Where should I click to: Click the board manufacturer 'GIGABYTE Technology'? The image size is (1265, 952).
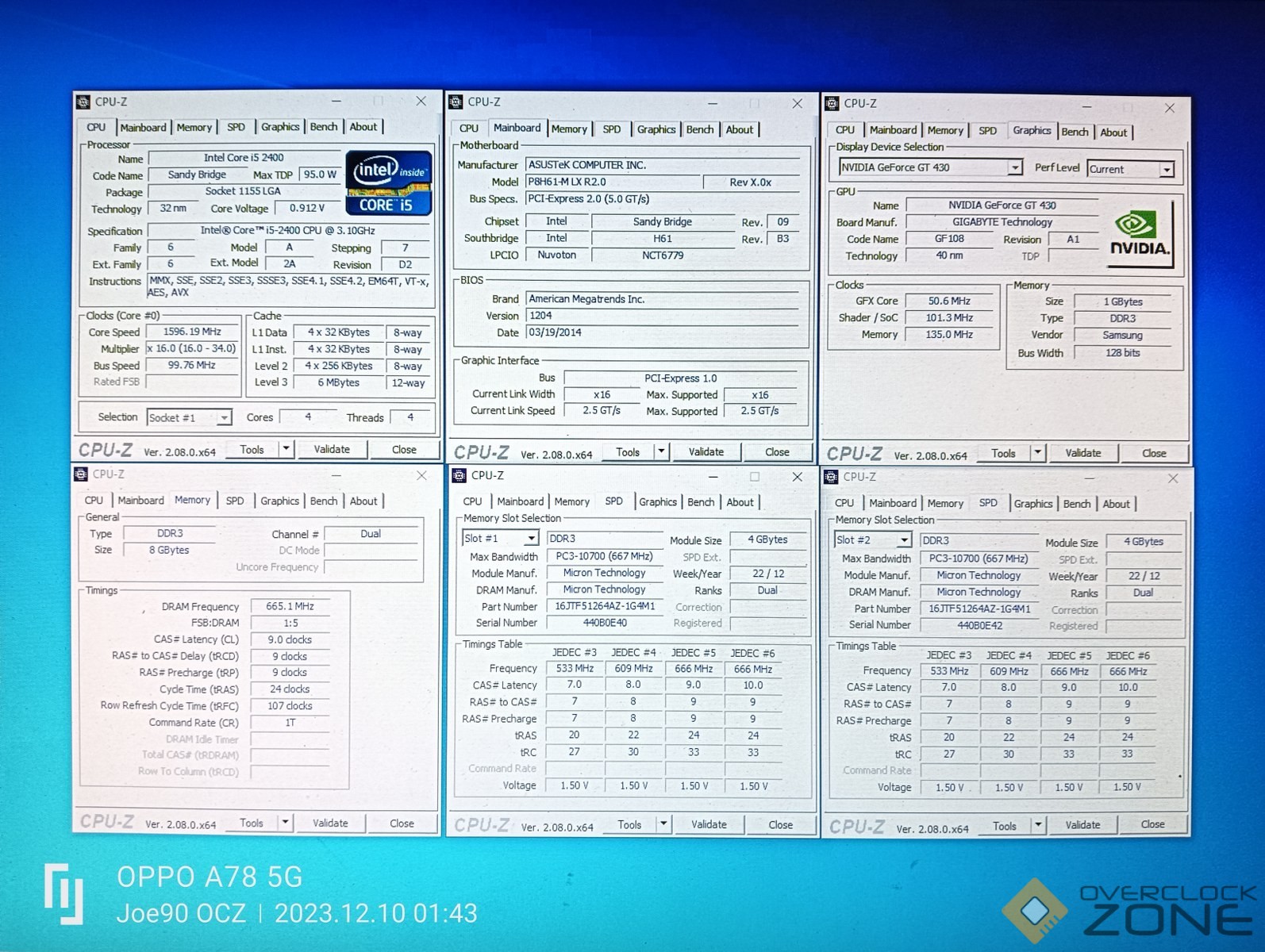point(1002,222)
